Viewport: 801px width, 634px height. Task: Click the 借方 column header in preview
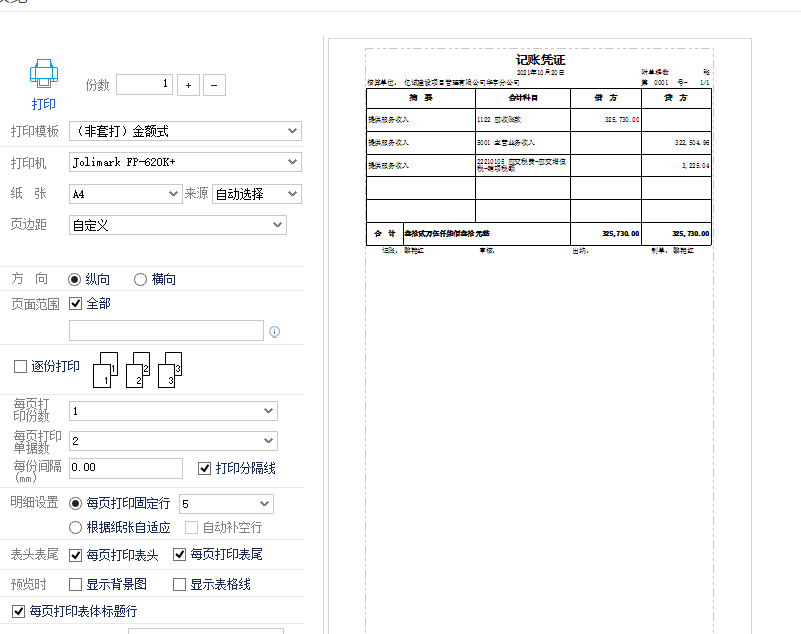tap(605, 98)
